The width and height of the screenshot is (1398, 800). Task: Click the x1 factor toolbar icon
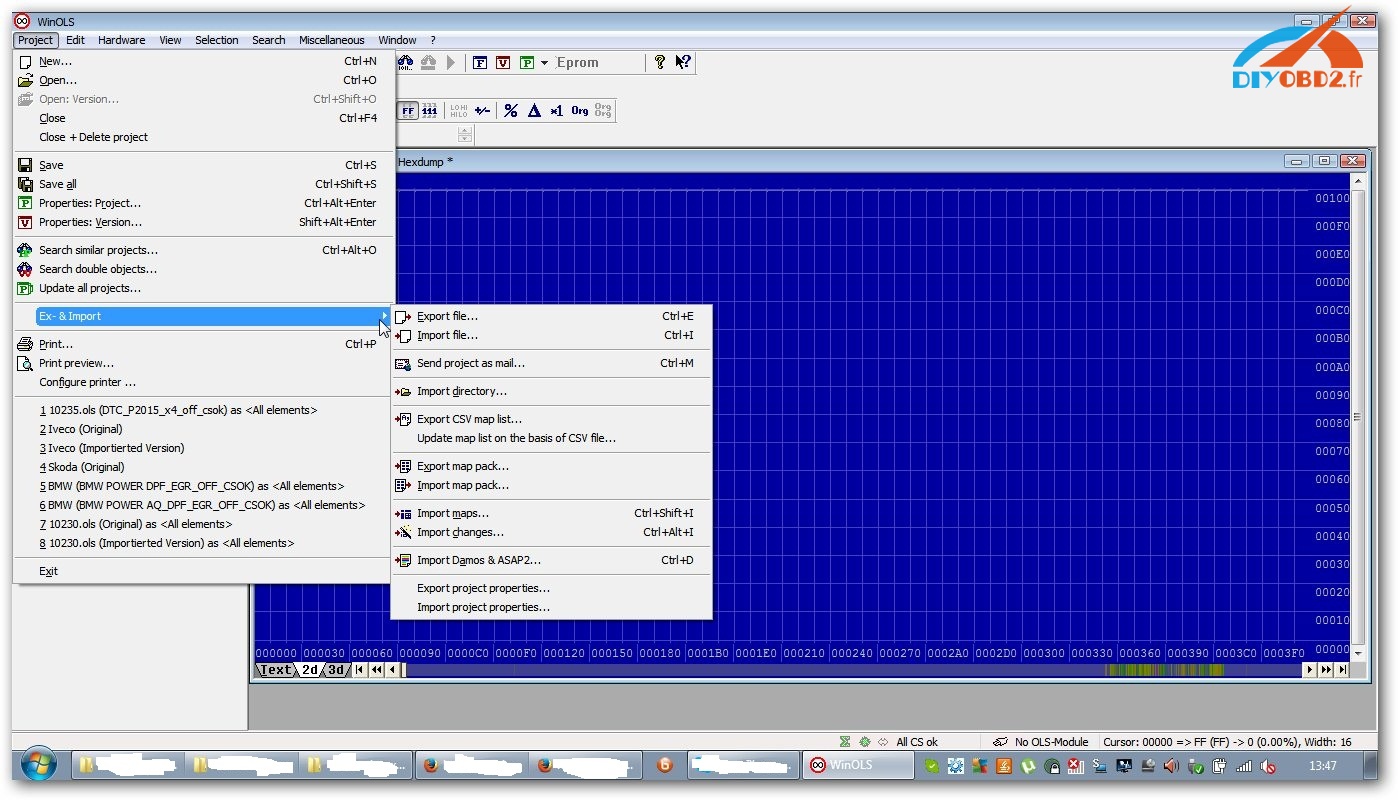[x=557, y=110]
